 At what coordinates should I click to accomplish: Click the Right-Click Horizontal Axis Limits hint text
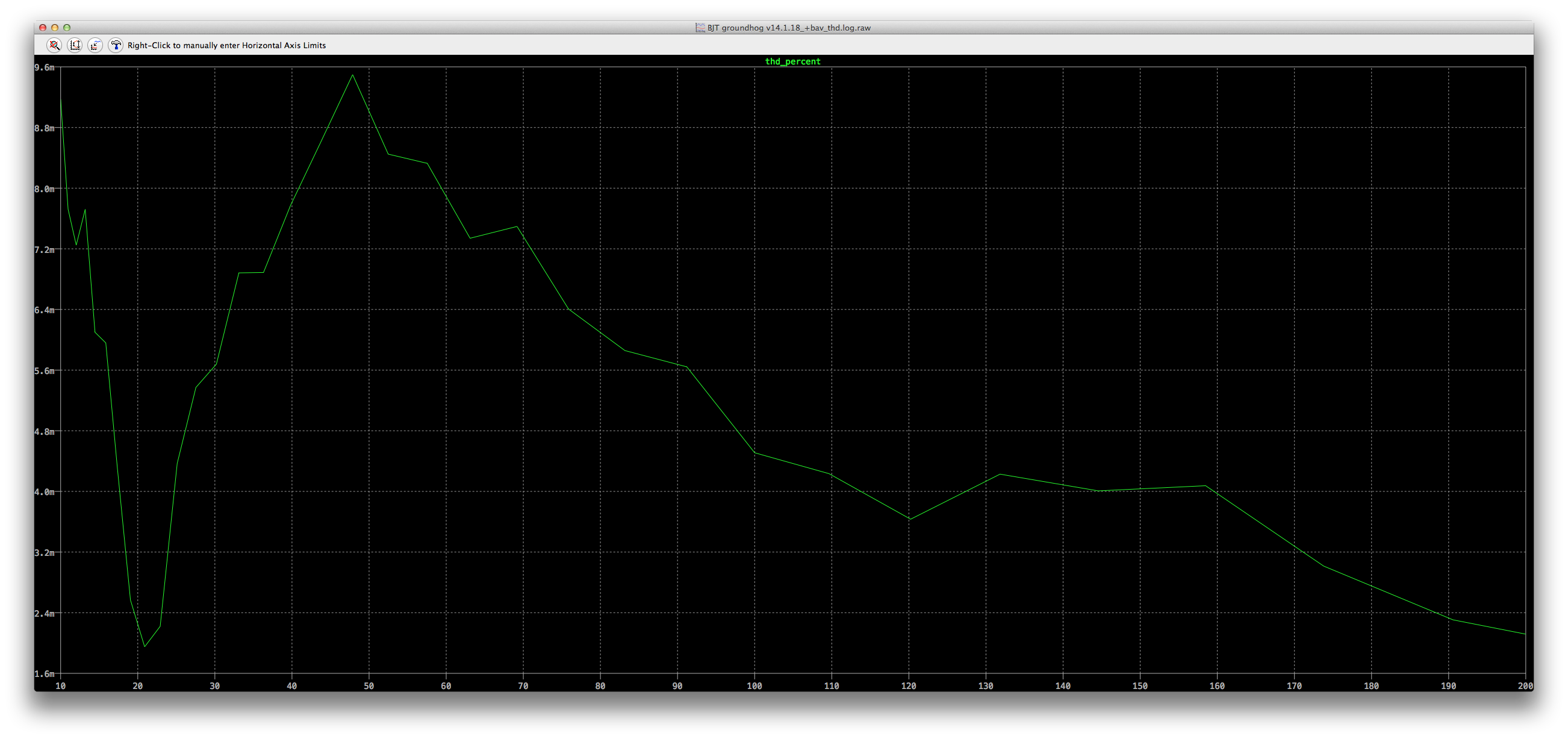[x=226, y=45]
